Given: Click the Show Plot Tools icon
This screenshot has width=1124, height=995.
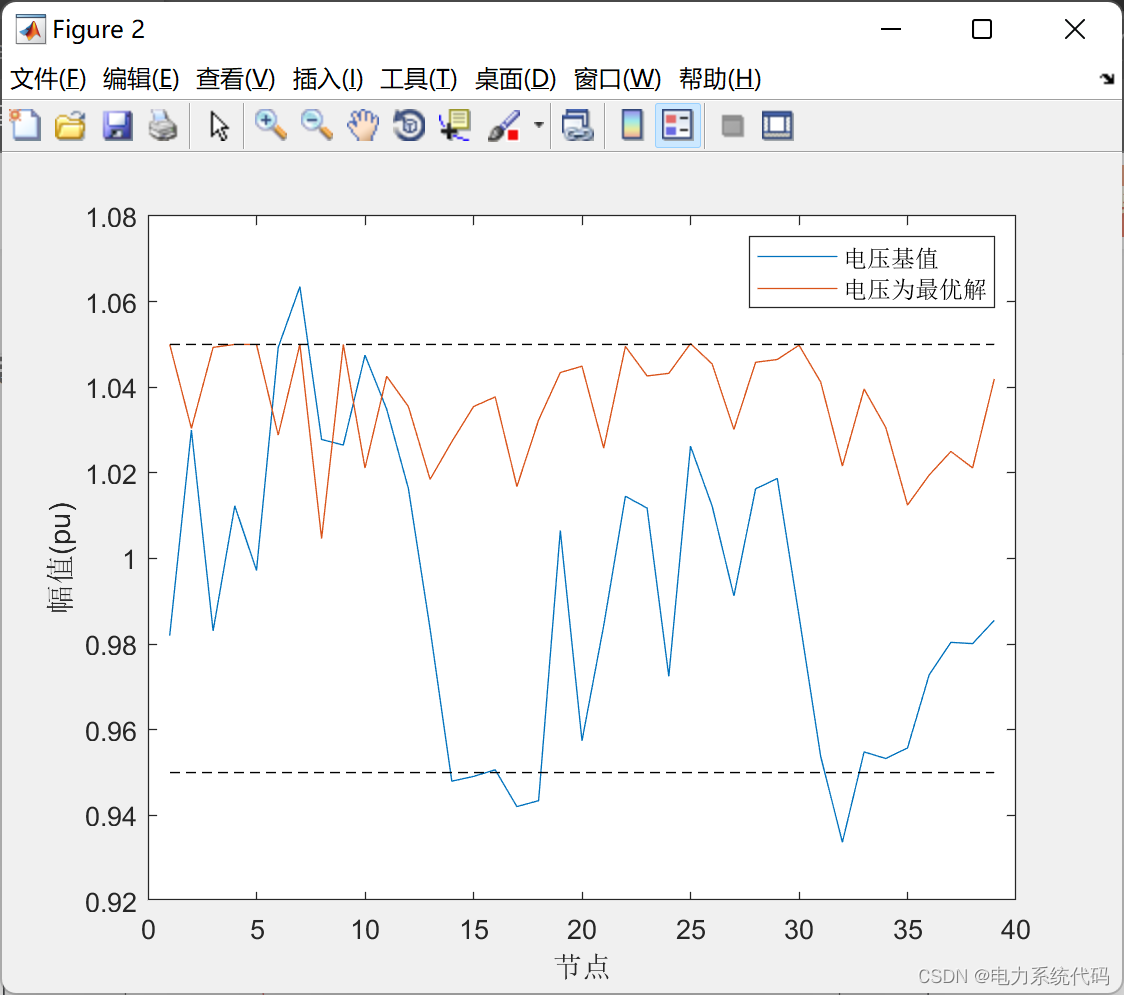Looking at the screenshot, I should (777, 125).
